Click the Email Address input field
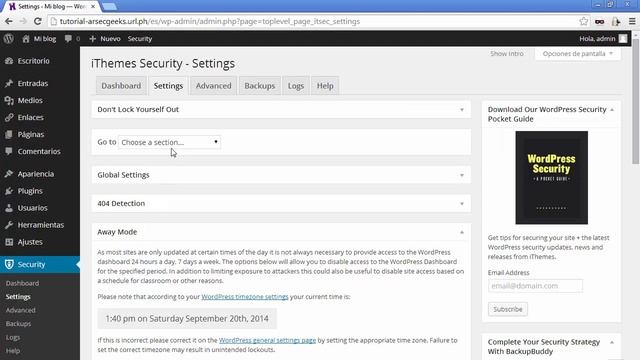Screen dimensions: 640x360 point(535,286)
